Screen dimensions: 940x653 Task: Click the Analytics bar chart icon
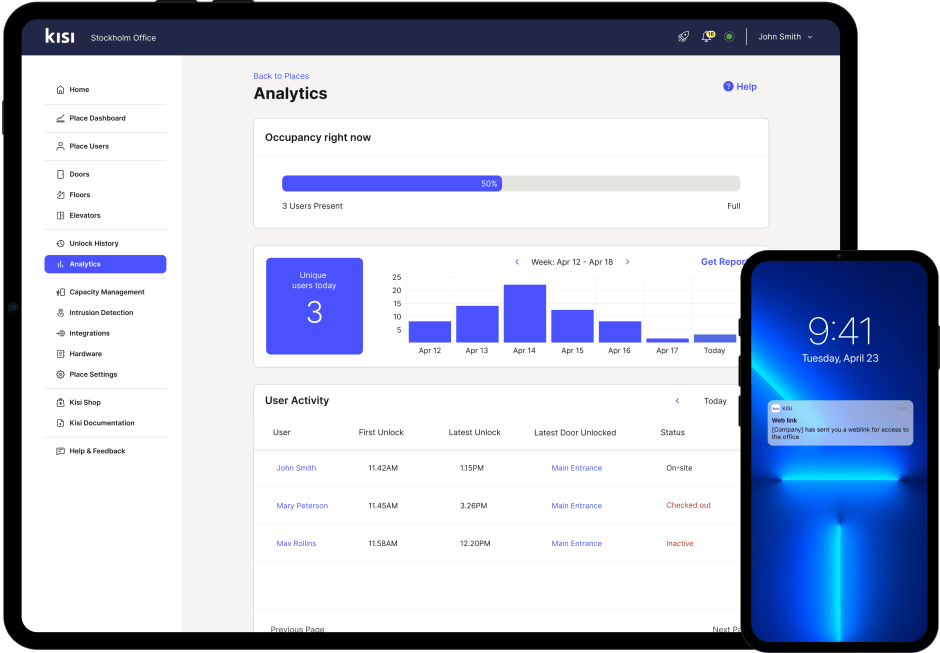(x=60, y=264)
